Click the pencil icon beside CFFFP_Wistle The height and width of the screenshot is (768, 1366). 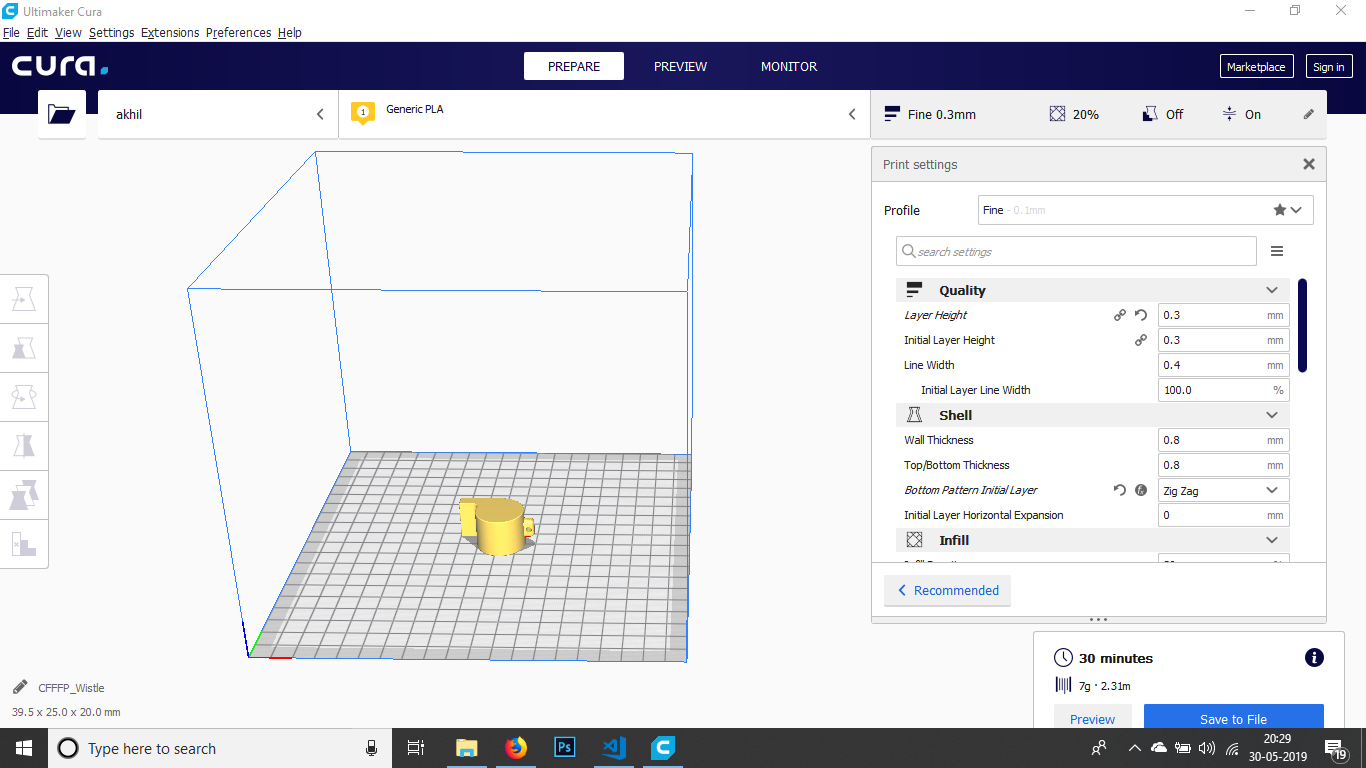20,687
